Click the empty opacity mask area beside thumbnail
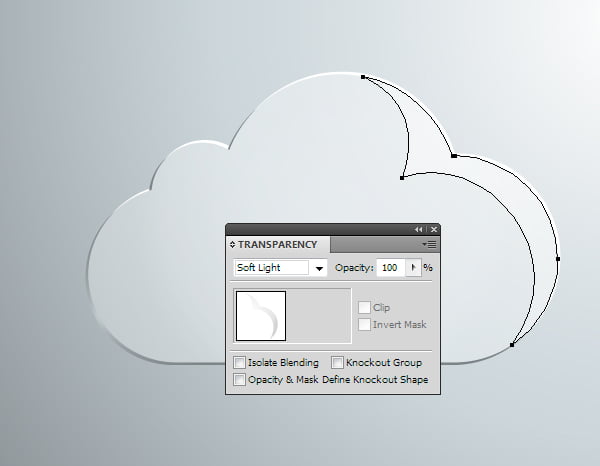This screenshot has width=600, height=466. (x=318, y=316)
